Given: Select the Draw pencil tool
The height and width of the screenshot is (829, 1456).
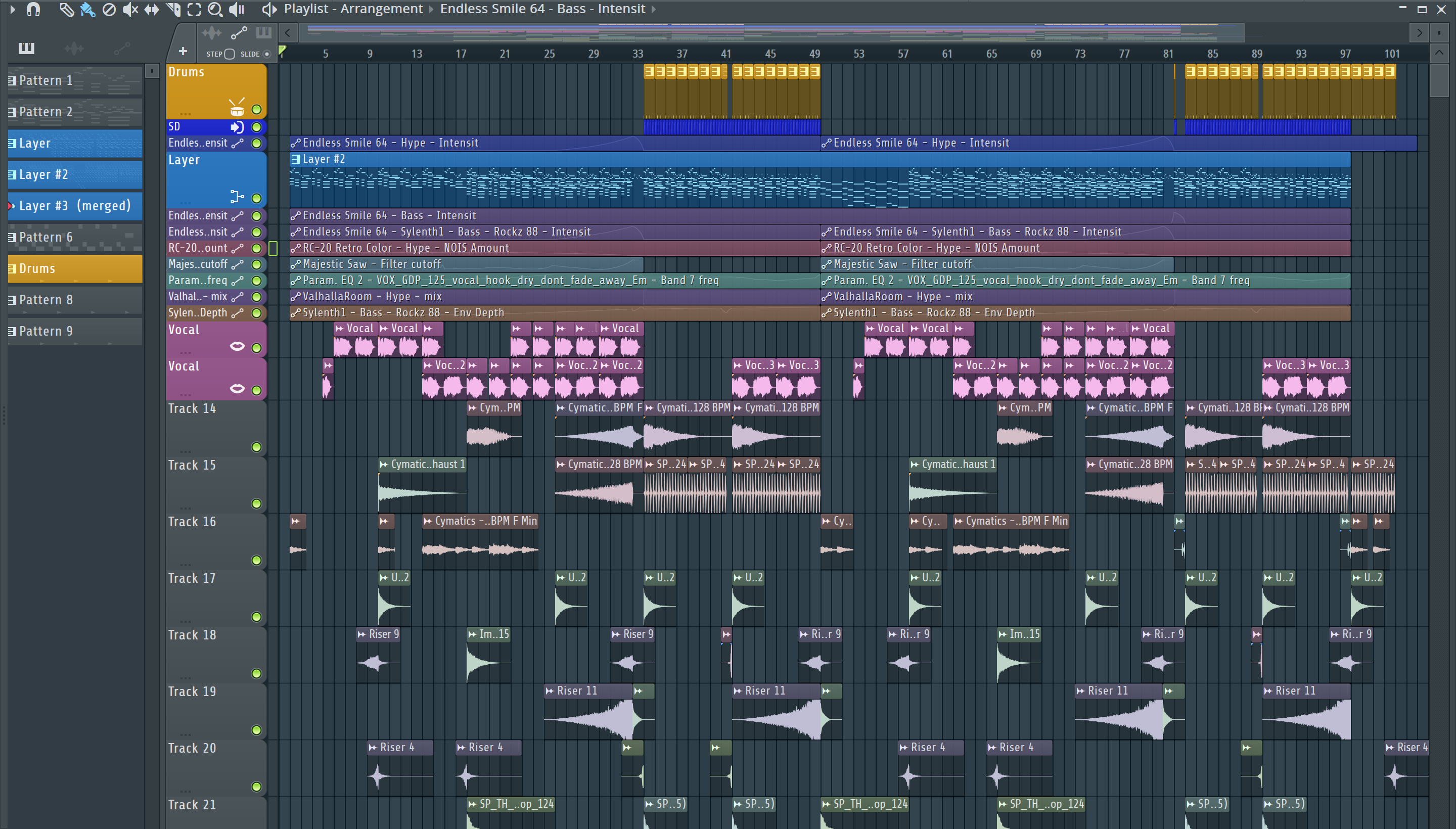Looking at the screenshot, I should (67, 9).
